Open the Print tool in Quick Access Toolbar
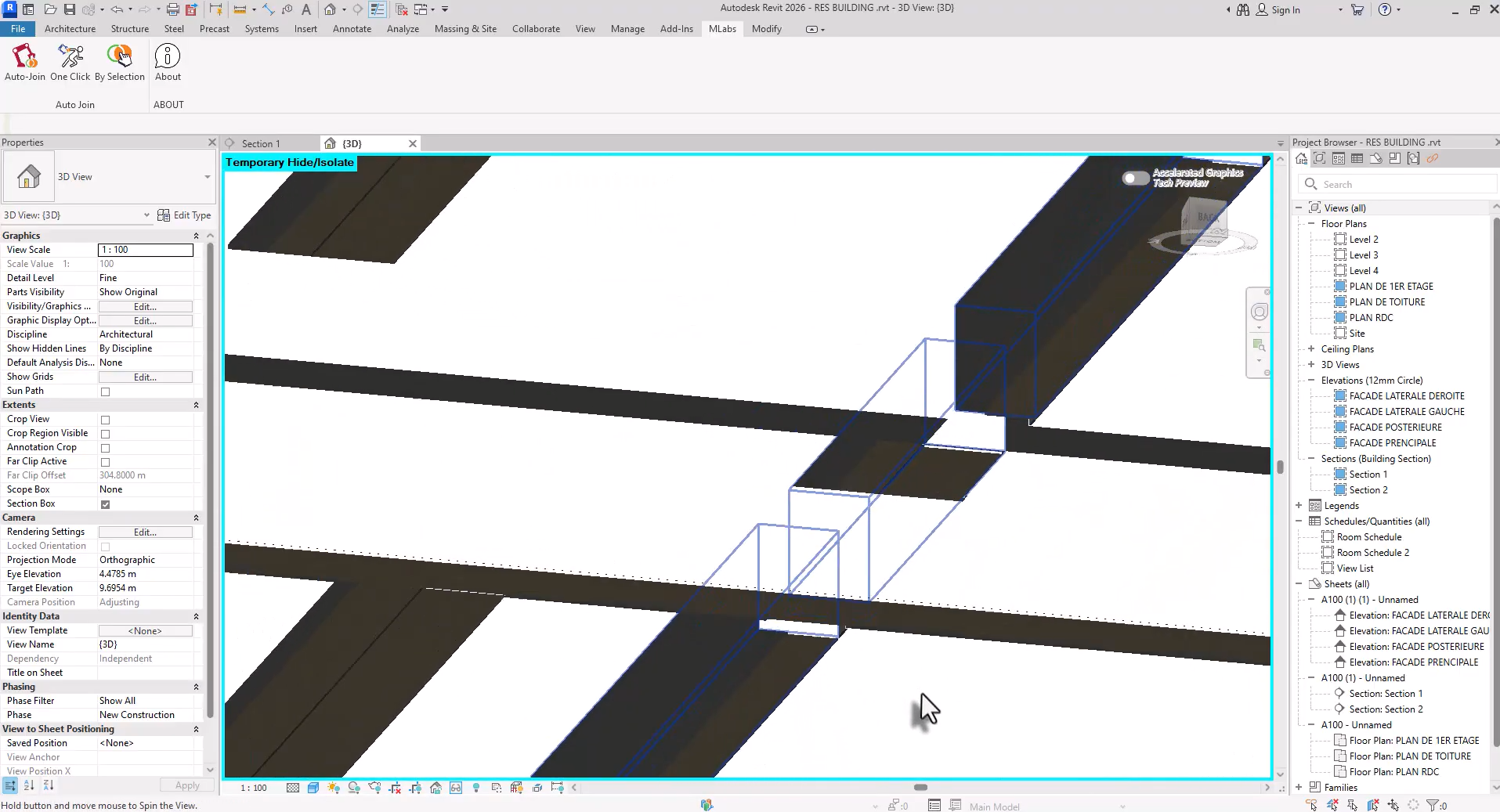The image size is (1500, 812). click(173, 9)
